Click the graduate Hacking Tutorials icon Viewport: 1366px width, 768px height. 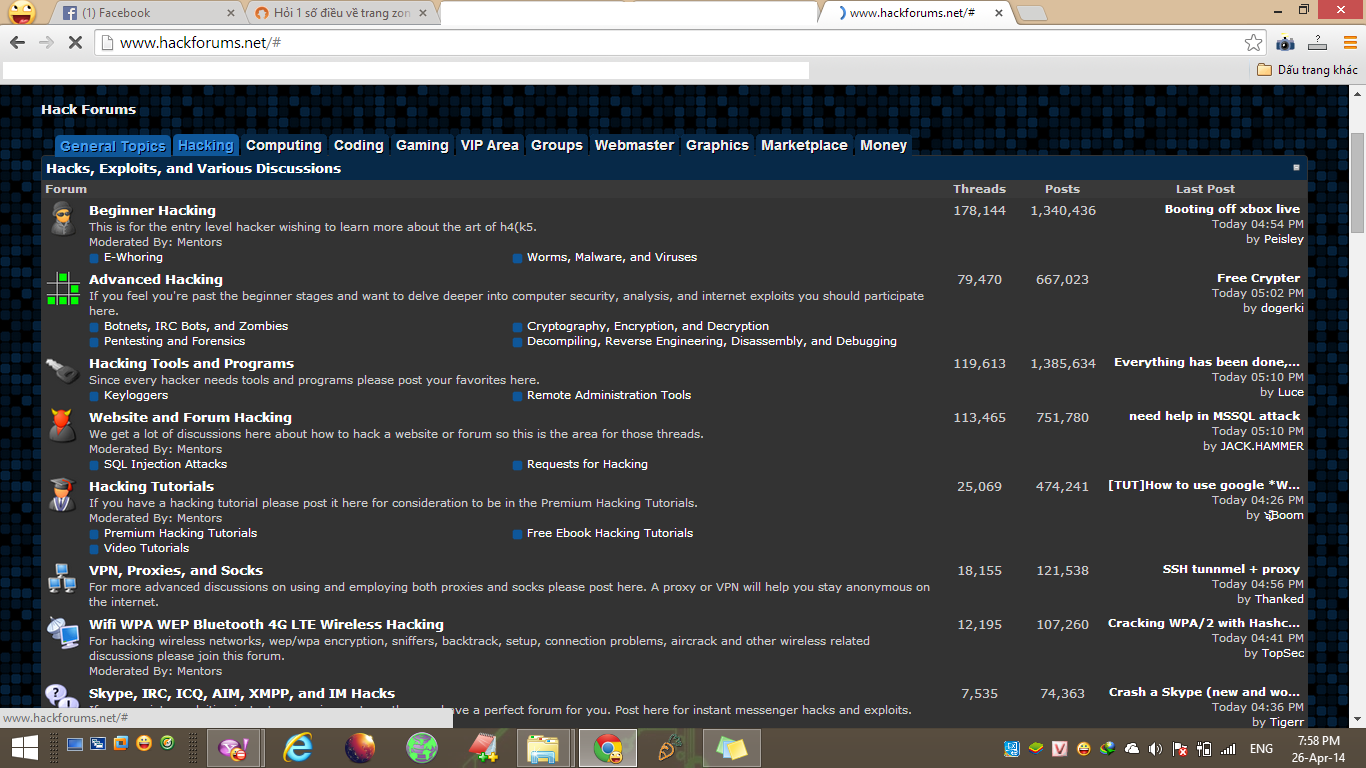pyautogui.click(x=62, y=494)
